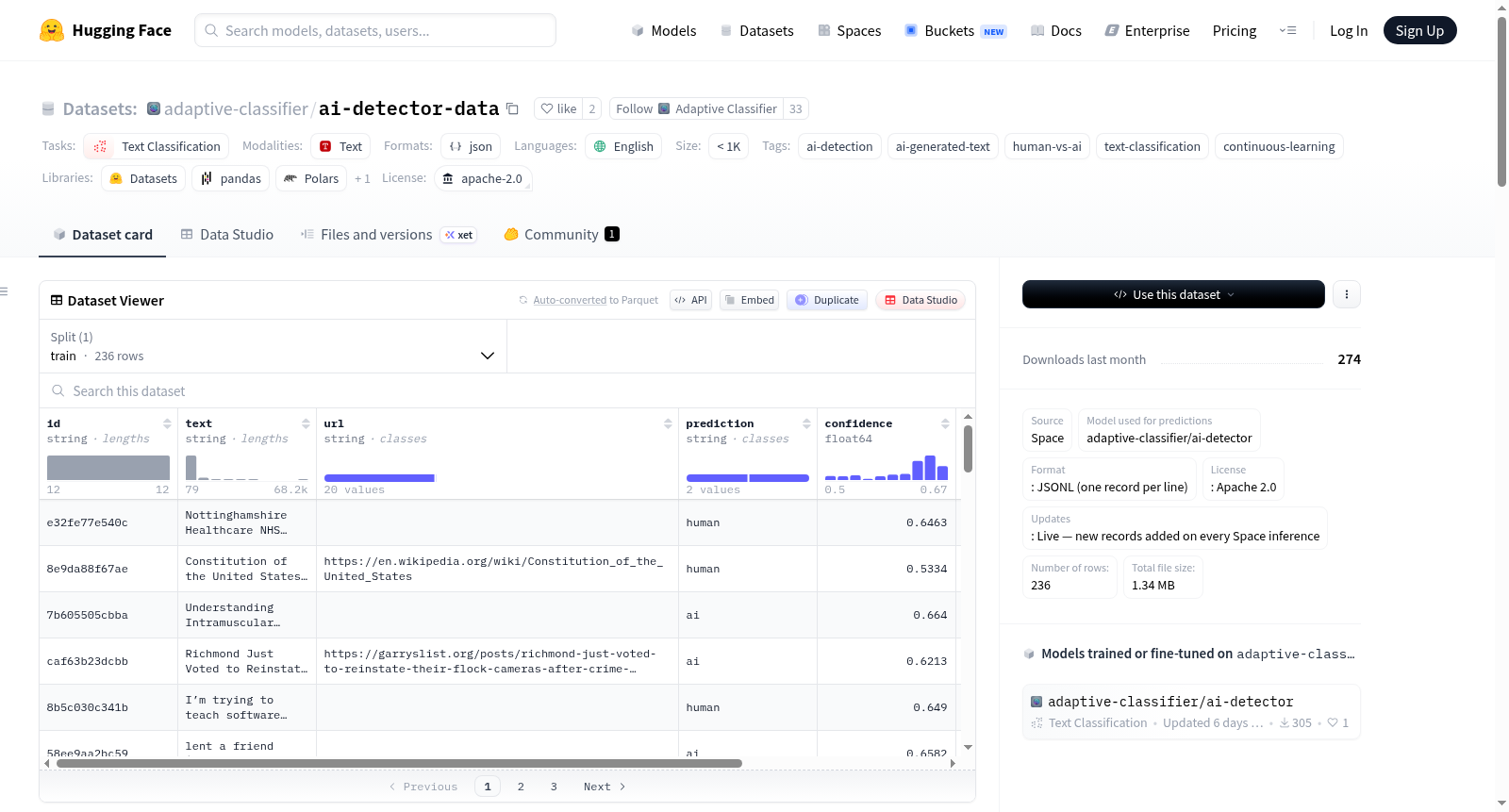Open the Community tab
This screenshot has height=812, width=1509.
(x=561, y=235)
